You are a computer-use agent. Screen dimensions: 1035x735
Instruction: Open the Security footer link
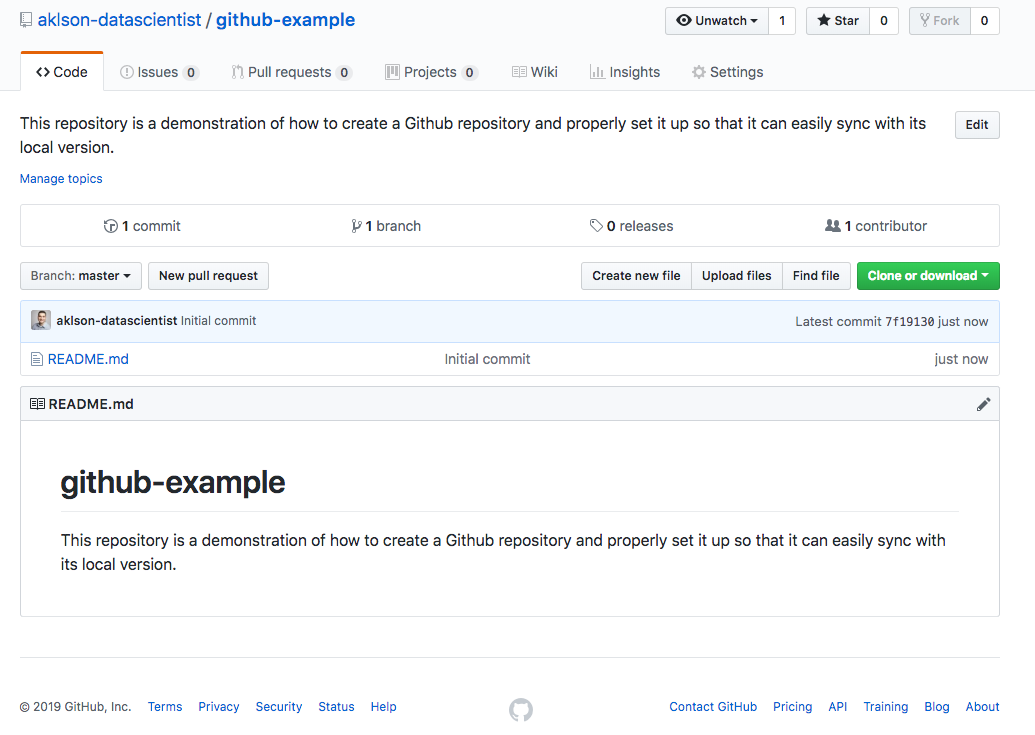(279, 707)
